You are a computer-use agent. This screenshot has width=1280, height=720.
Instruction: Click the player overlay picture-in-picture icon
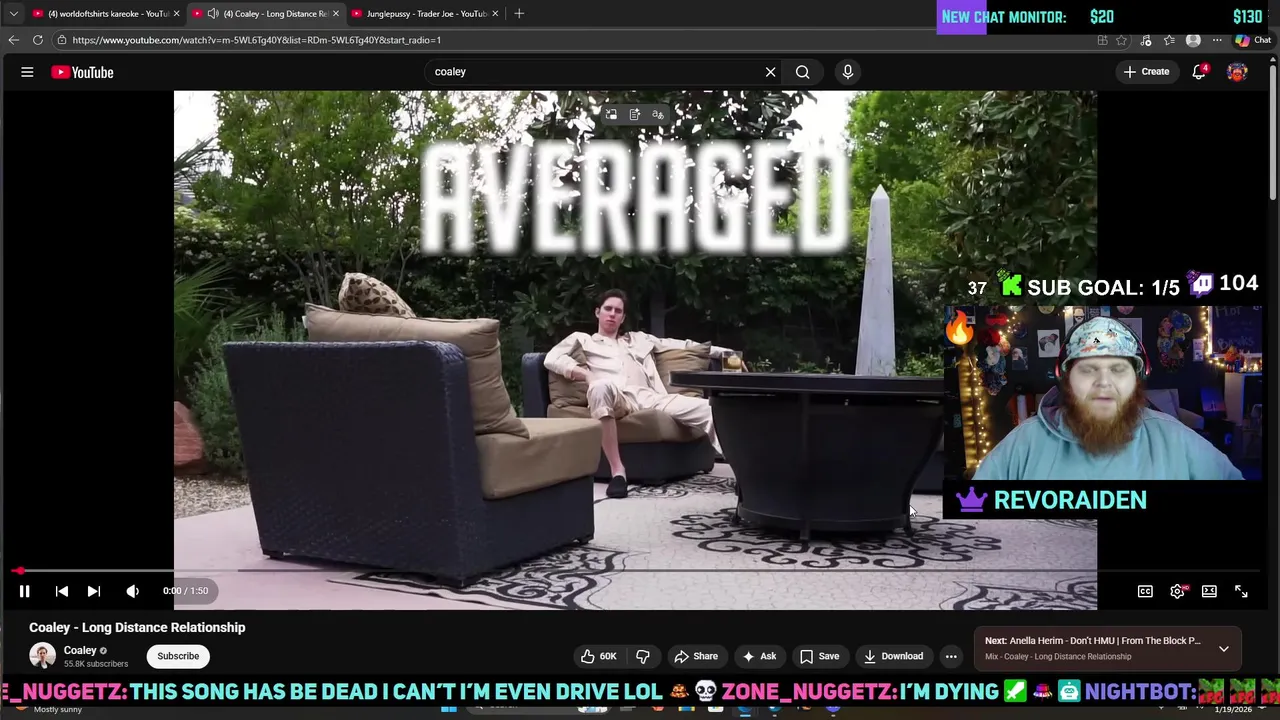tap(611, 115)
